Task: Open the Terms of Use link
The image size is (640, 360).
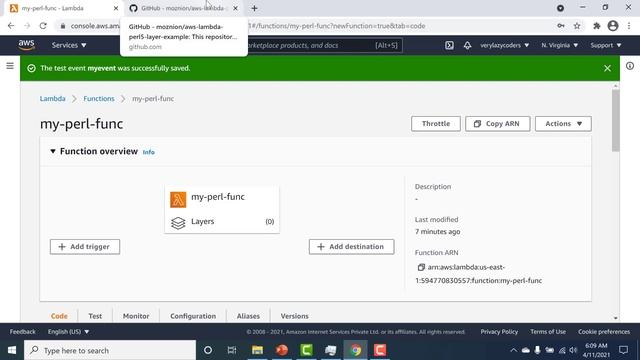Action: (548, 332)
